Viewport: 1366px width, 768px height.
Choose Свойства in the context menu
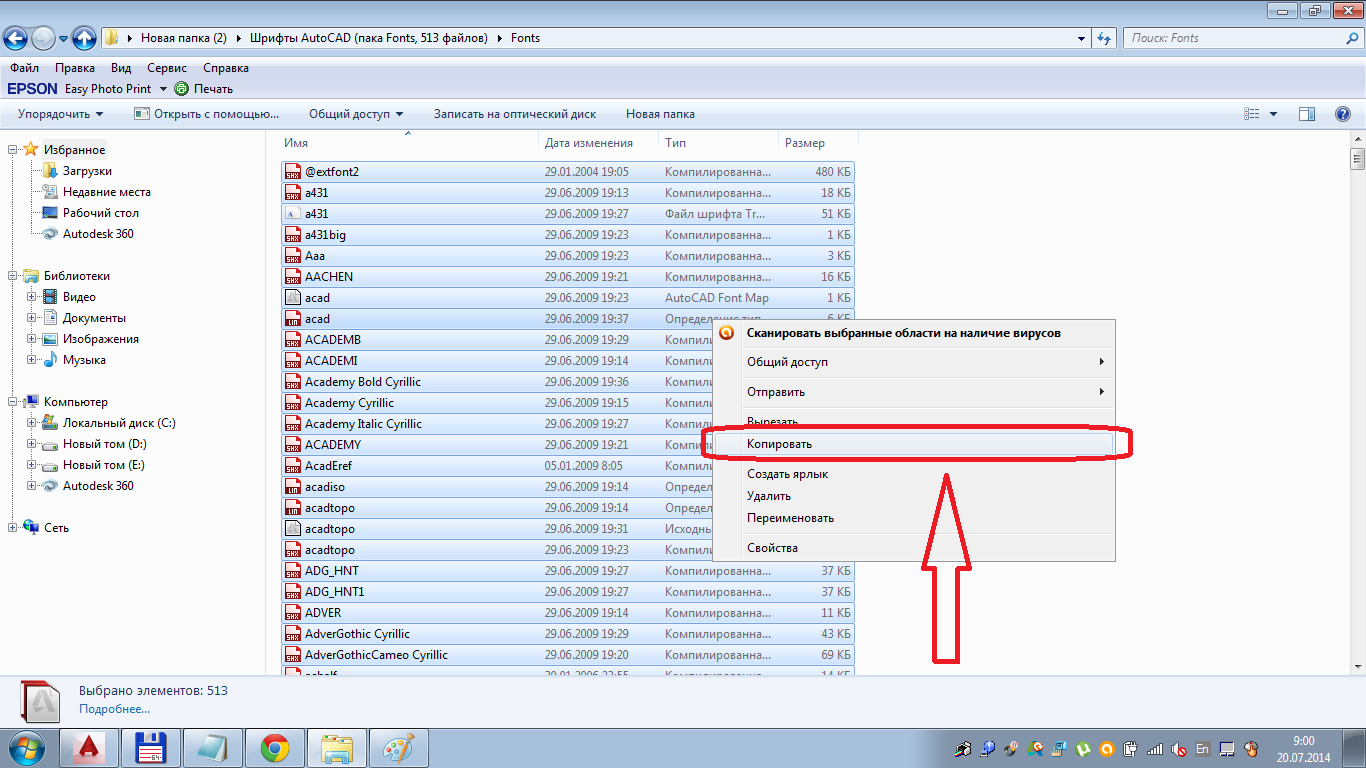point(914,548)
